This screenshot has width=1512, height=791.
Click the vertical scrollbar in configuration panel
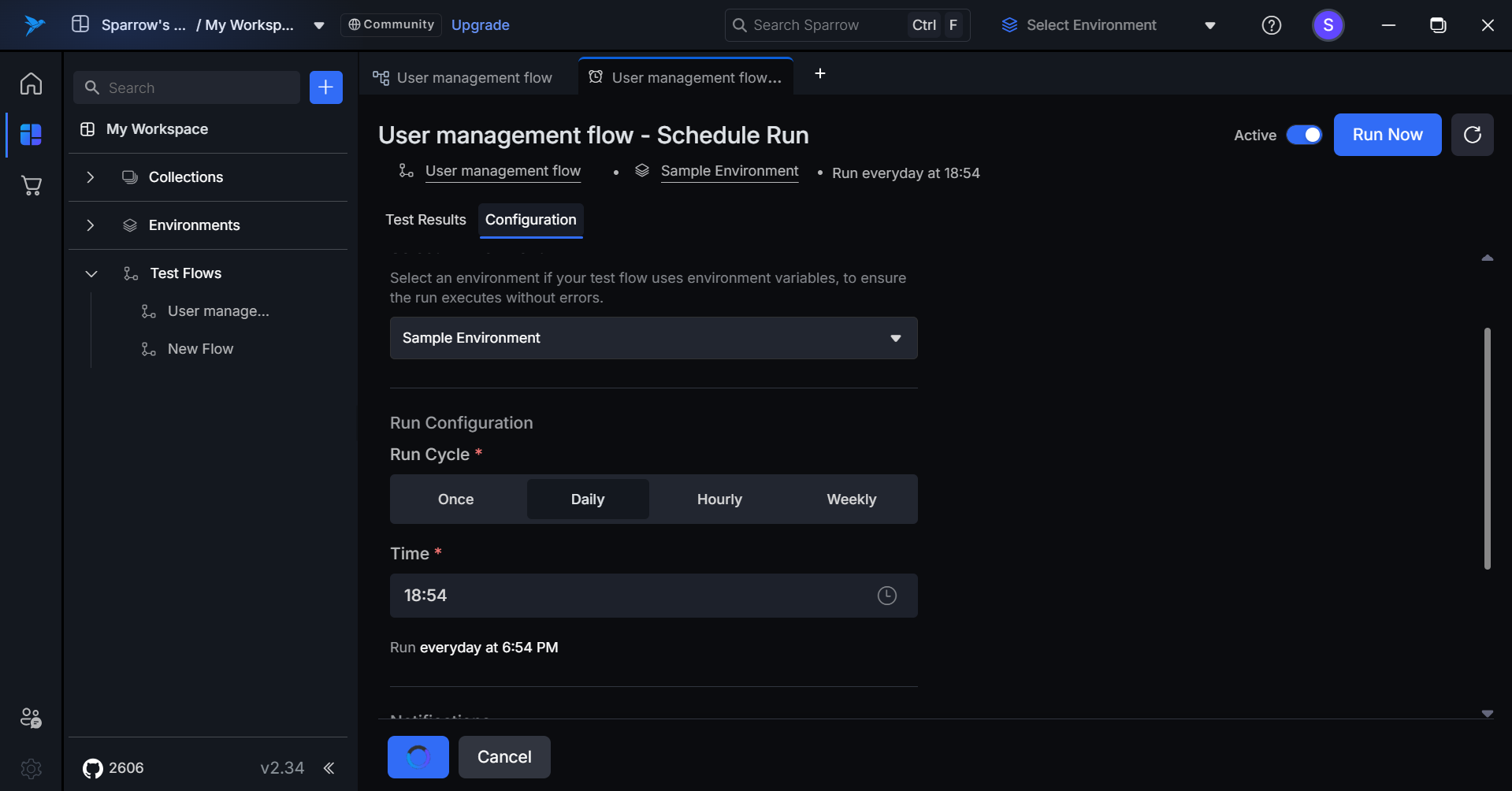pos(1487,449)
